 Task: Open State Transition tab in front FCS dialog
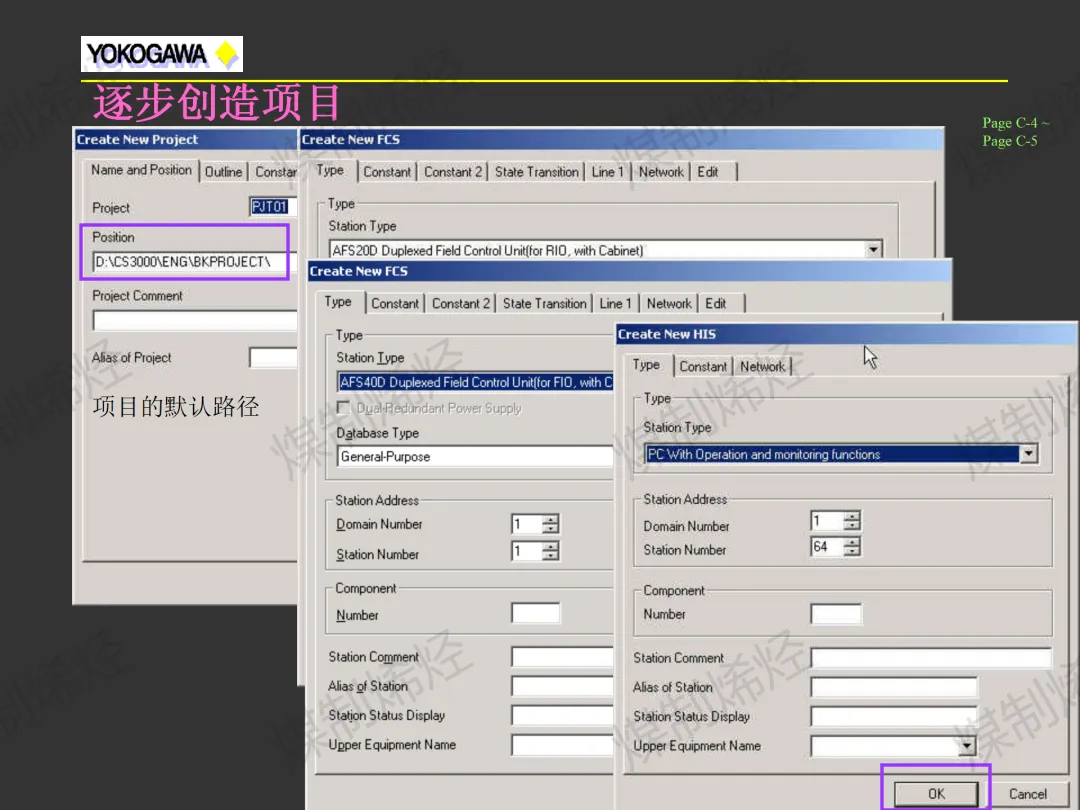[544, 304]
